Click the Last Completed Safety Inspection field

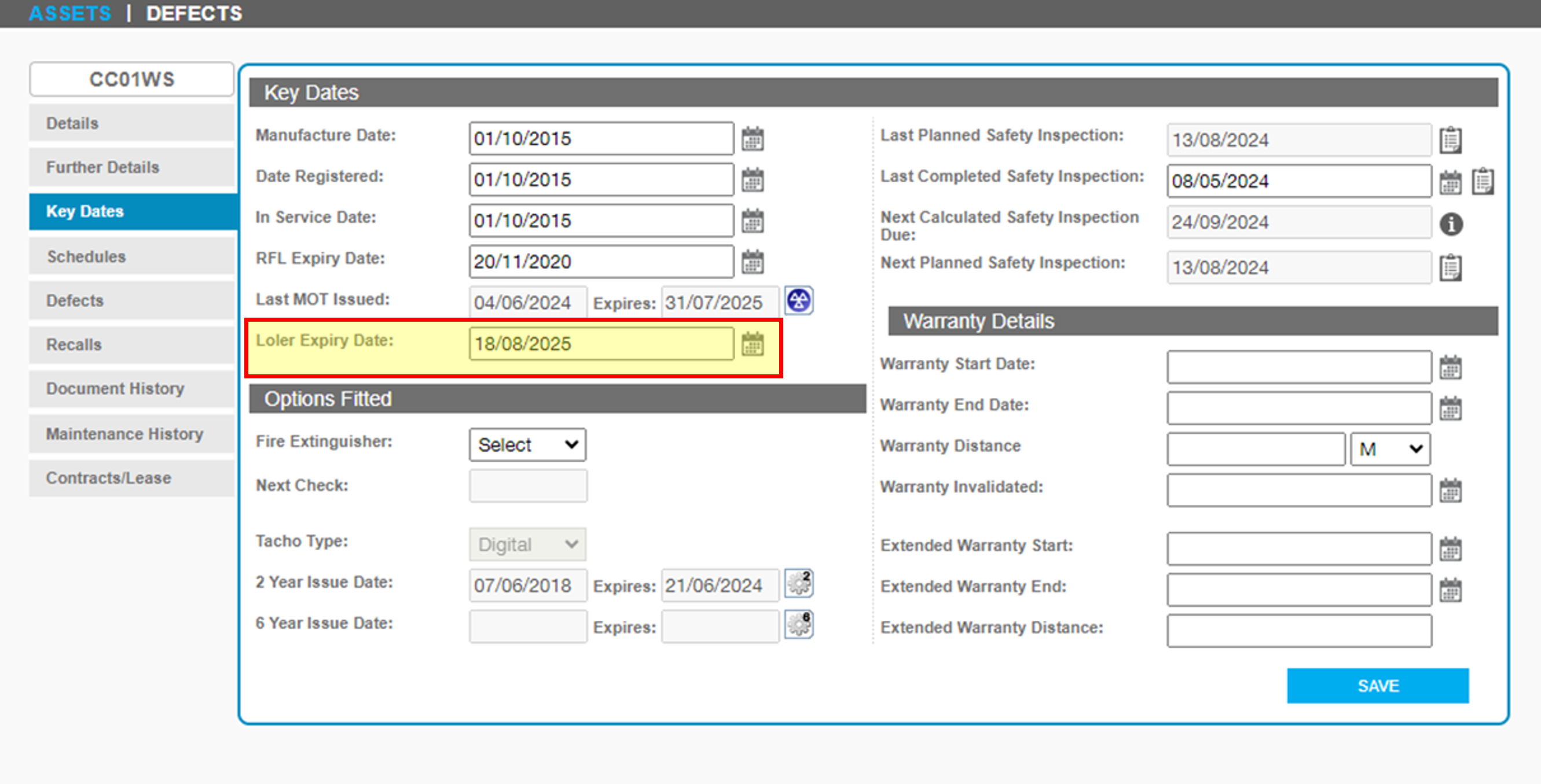[x=1298, y=181]
